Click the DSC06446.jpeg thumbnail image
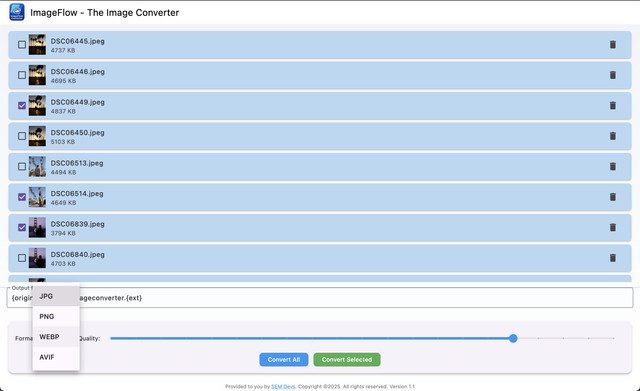Image resolution: width=640 pixels, height=391 pixels. point(37,75)
